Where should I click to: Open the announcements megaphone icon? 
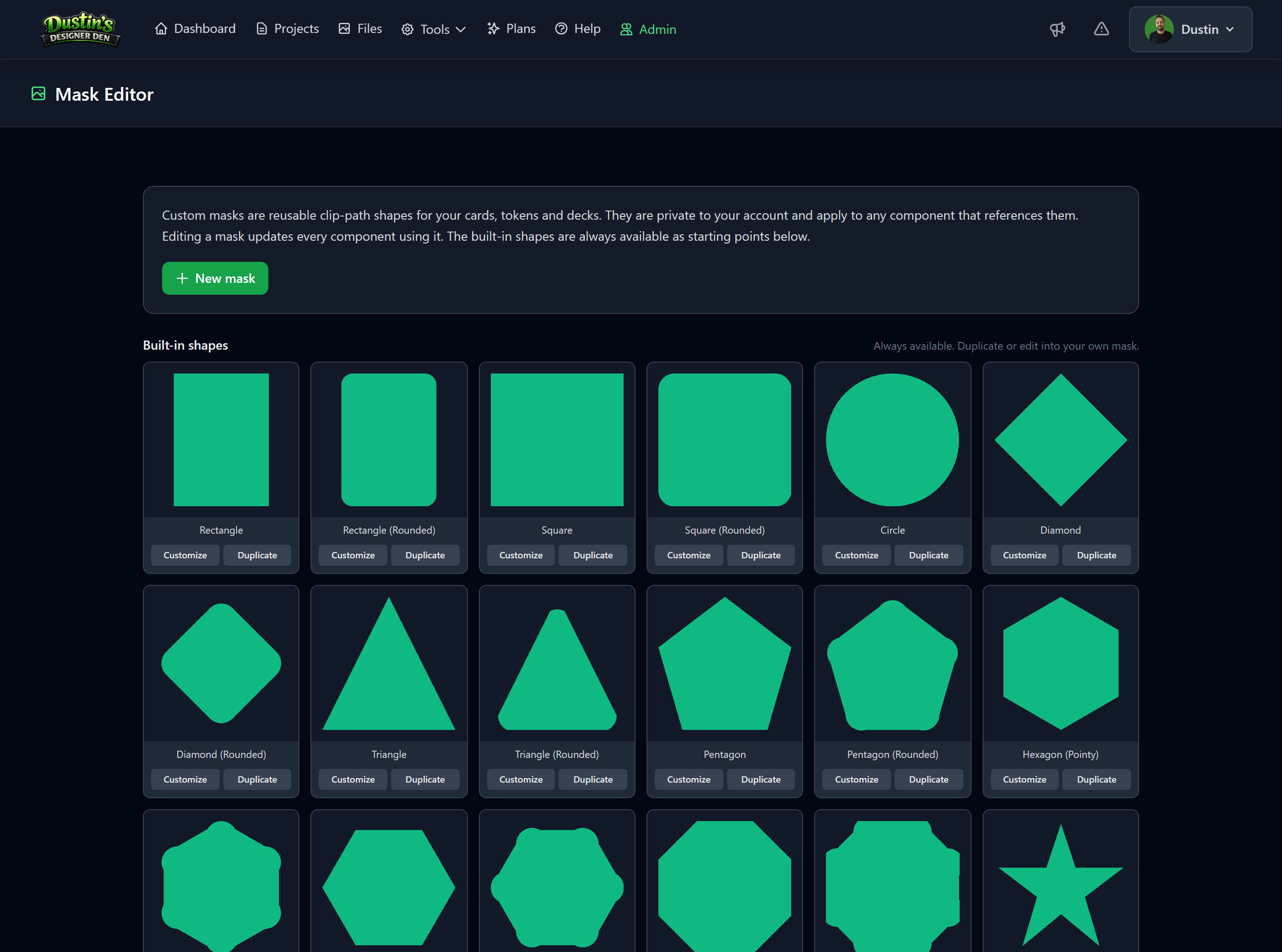pos(1057,29)
